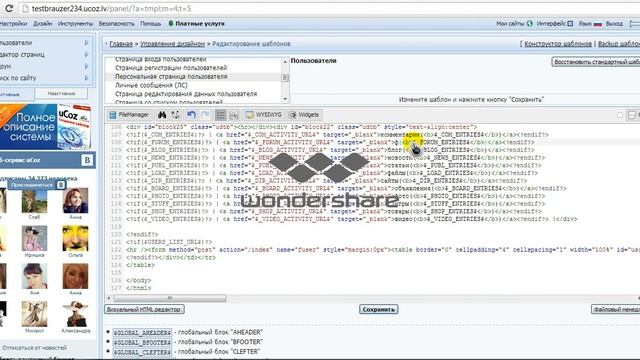Viewport: 640px width, 360px height.
Task: Click $GLOBAL_AHEADER$ code tag
Action: pos(142,333)
